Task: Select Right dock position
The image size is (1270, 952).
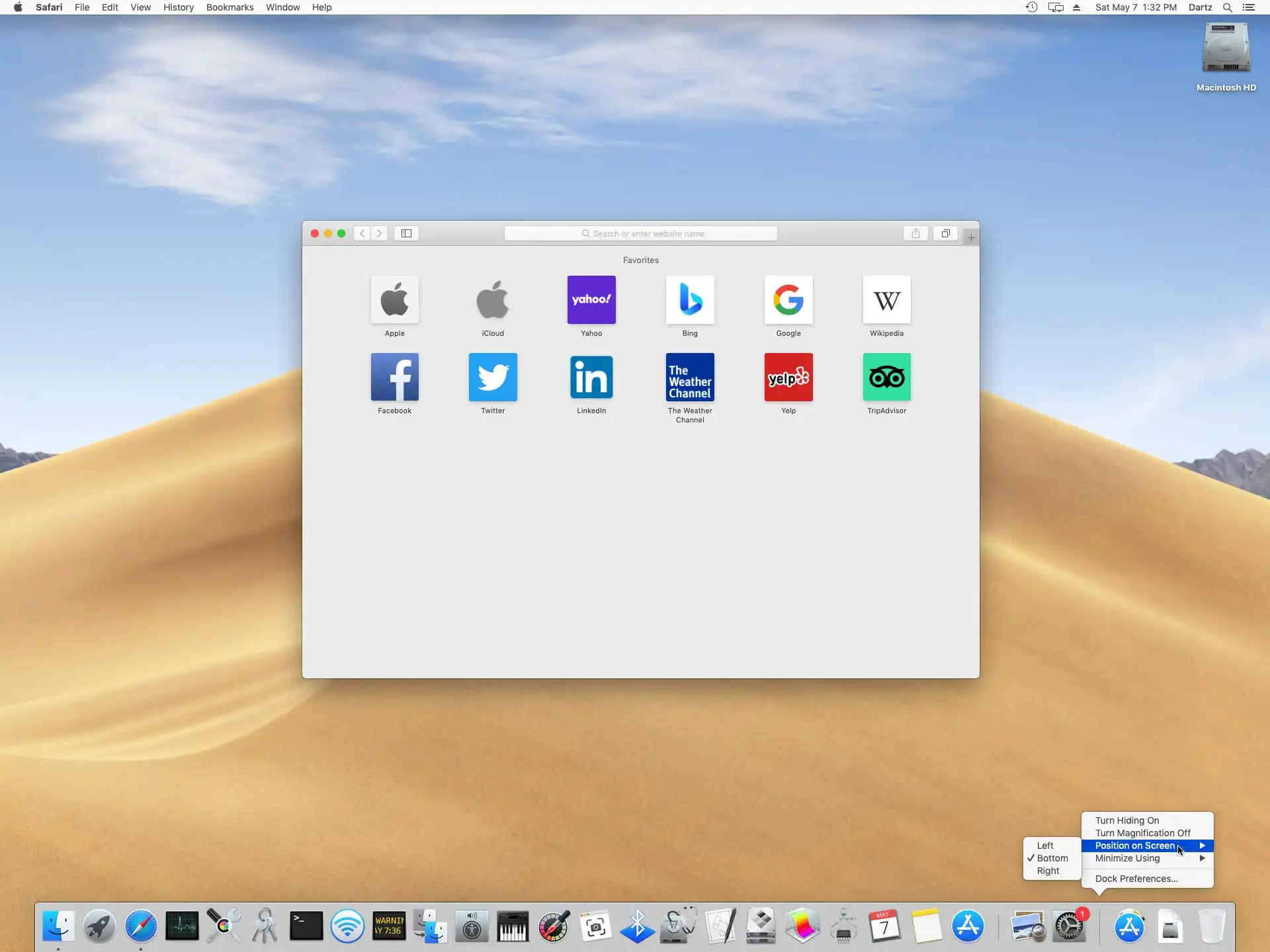Action: click(1048, 871)
